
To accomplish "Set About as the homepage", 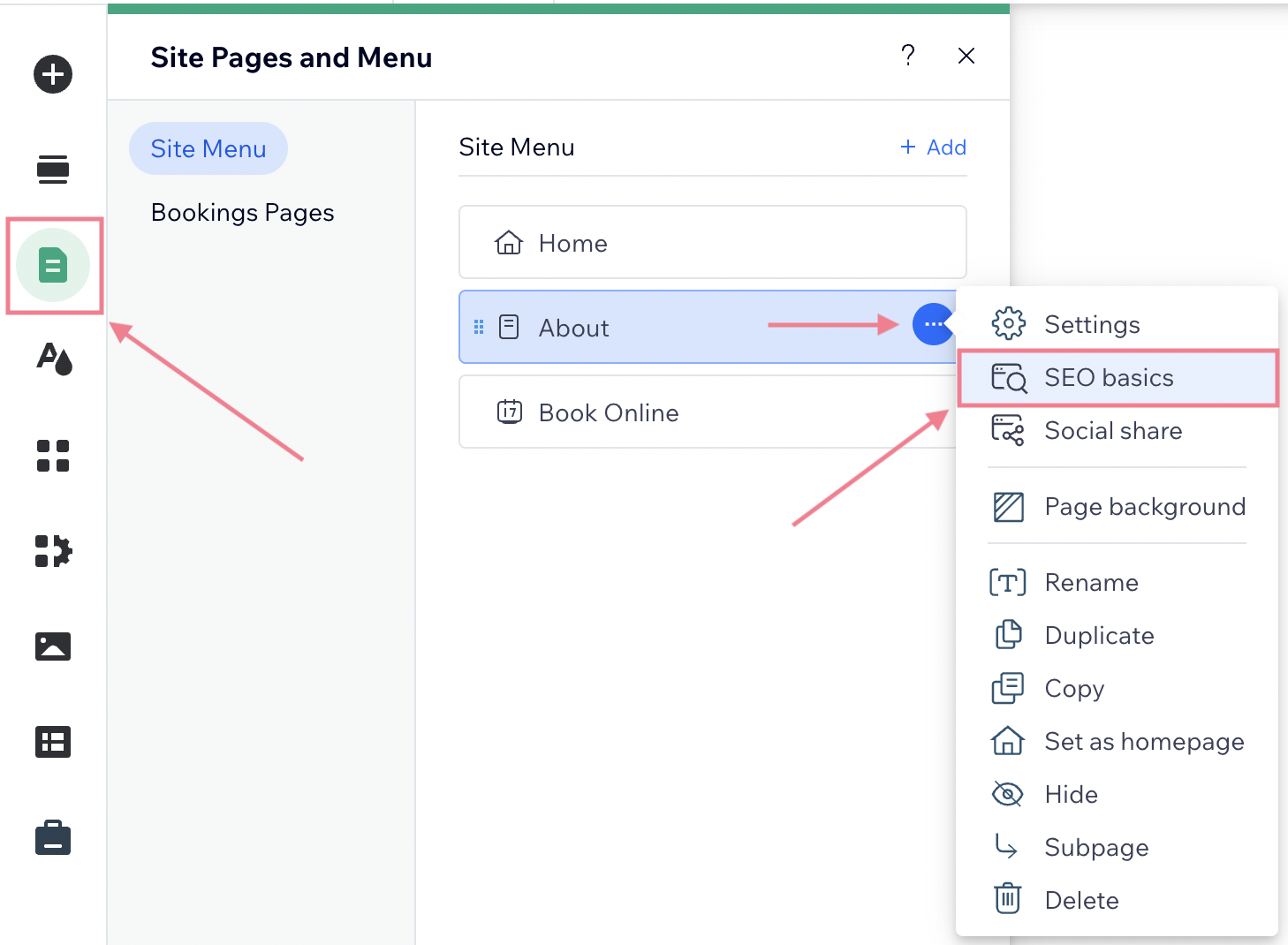I will coord(1144,741).
